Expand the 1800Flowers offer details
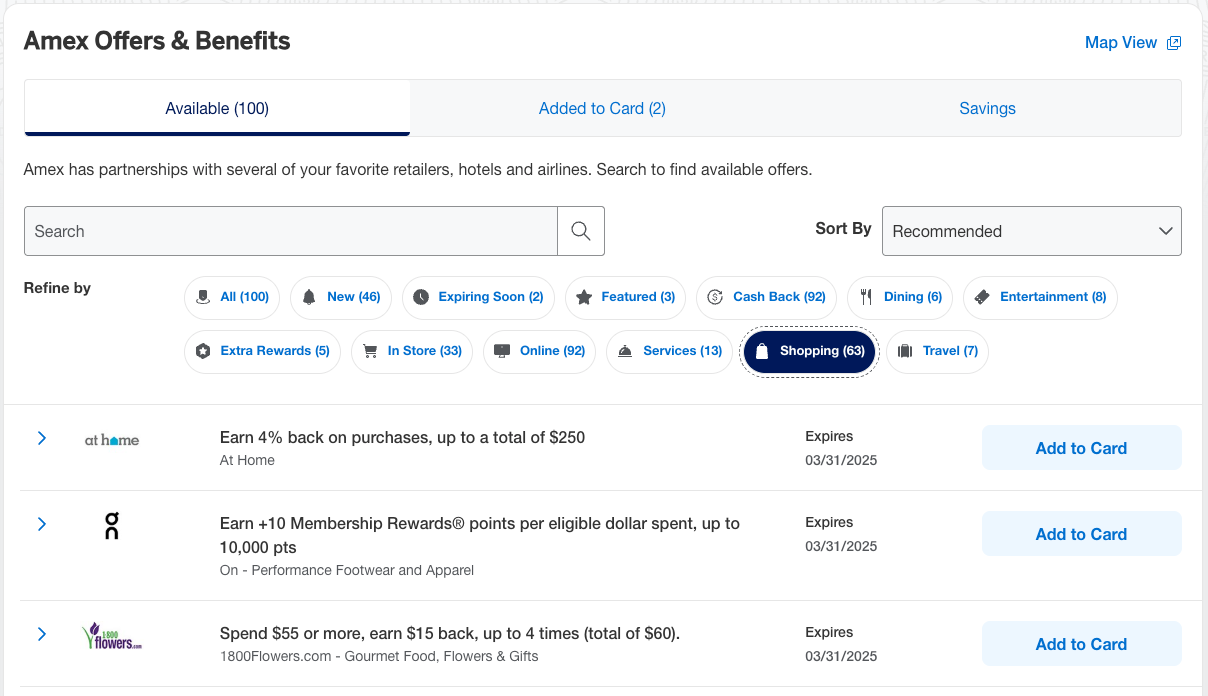 tap(42, 634)
